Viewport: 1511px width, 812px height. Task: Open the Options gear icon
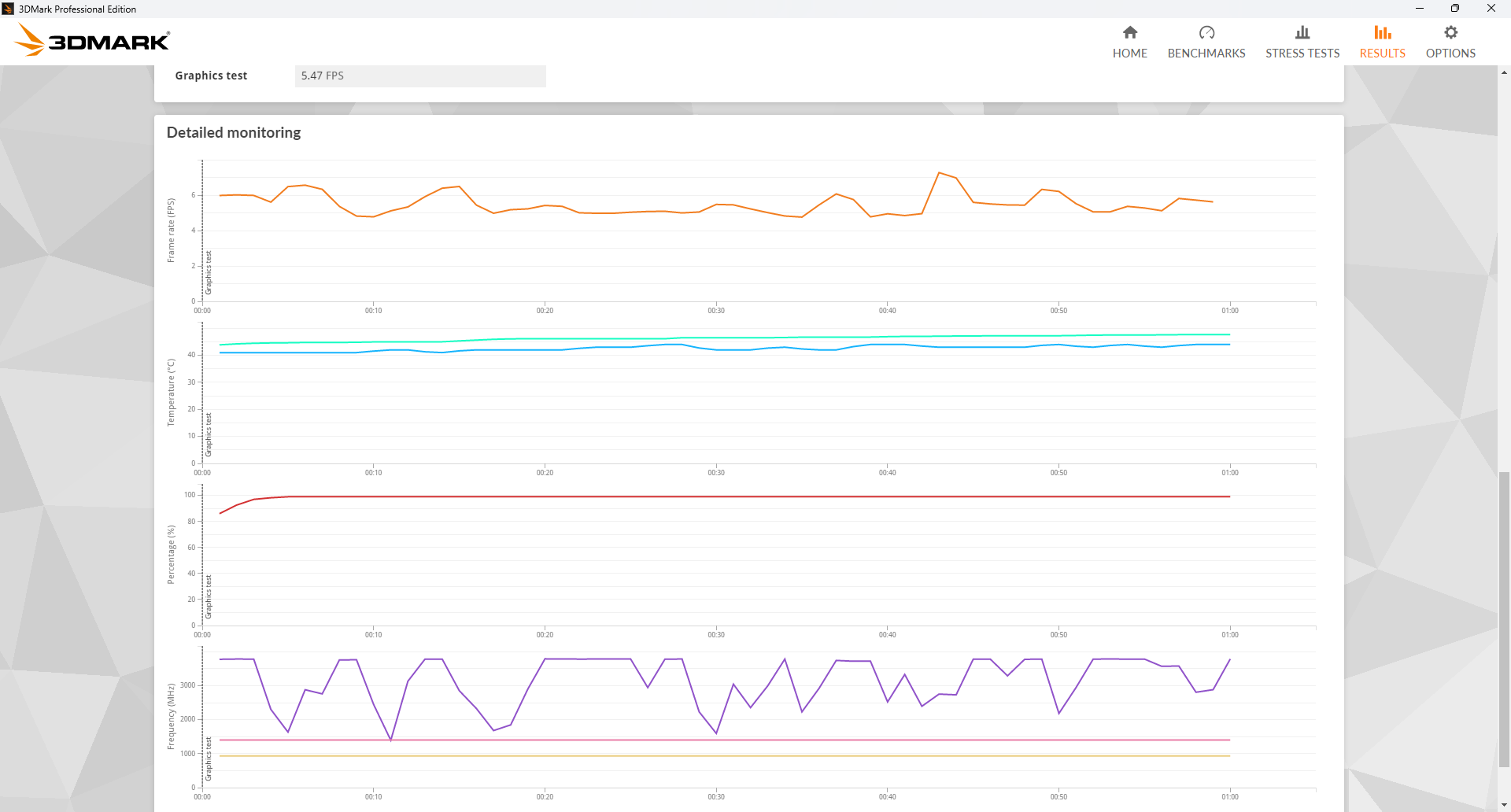click(x=1450, y=32)
